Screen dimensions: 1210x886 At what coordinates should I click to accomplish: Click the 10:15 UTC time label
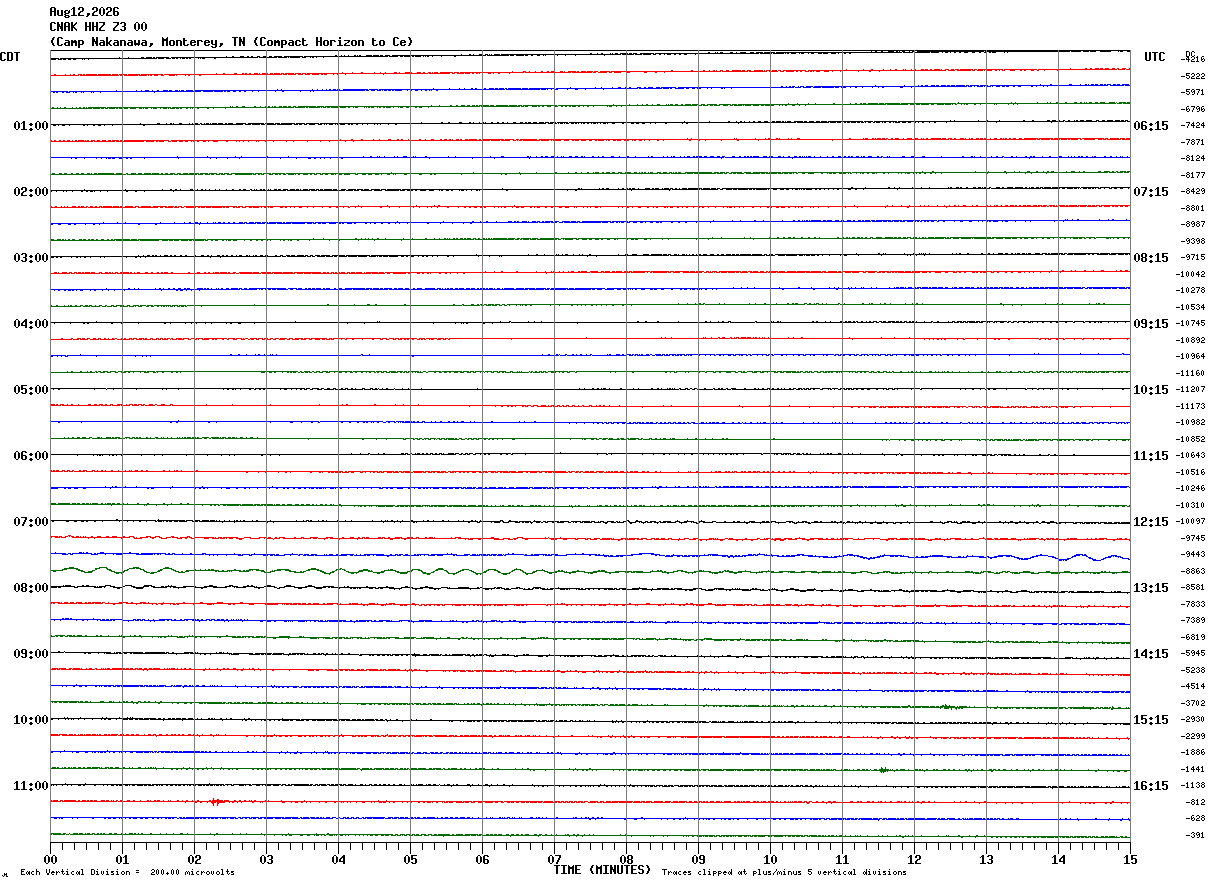(x=1151, y=390)
